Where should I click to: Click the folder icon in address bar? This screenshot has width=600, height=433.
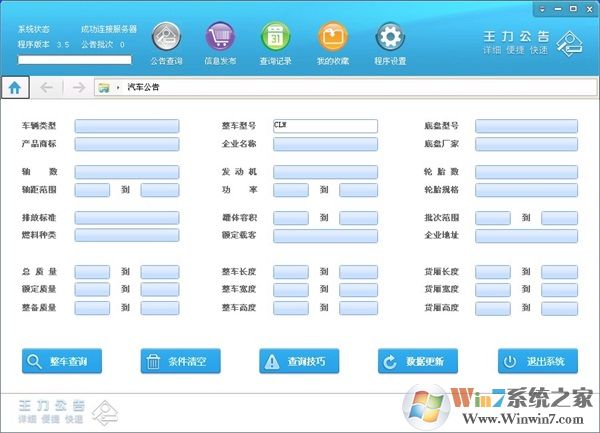[104, 88]
